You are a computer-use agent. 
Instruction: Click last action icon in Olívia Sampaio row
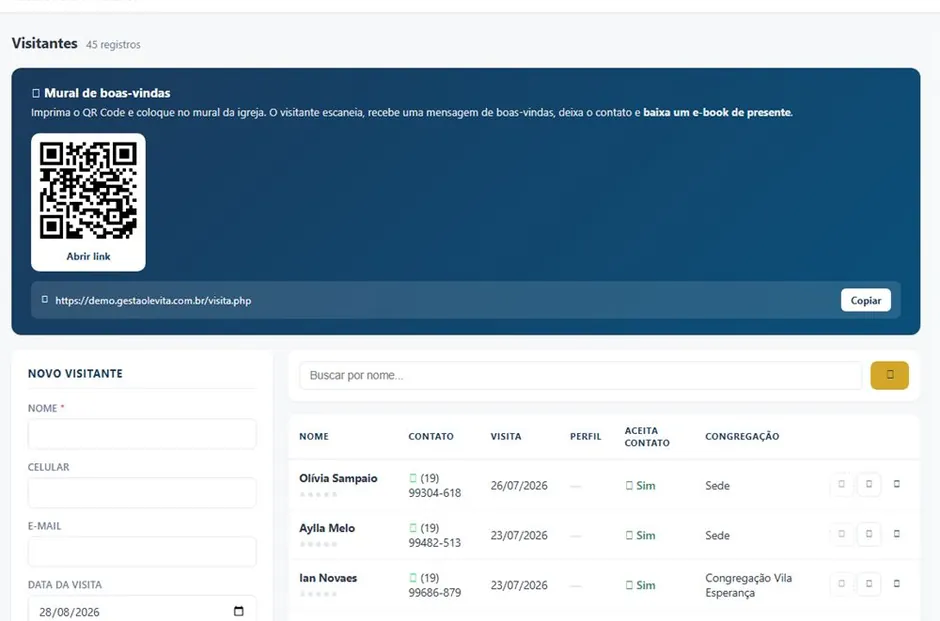pyautogui.click(x=897, y=484)
